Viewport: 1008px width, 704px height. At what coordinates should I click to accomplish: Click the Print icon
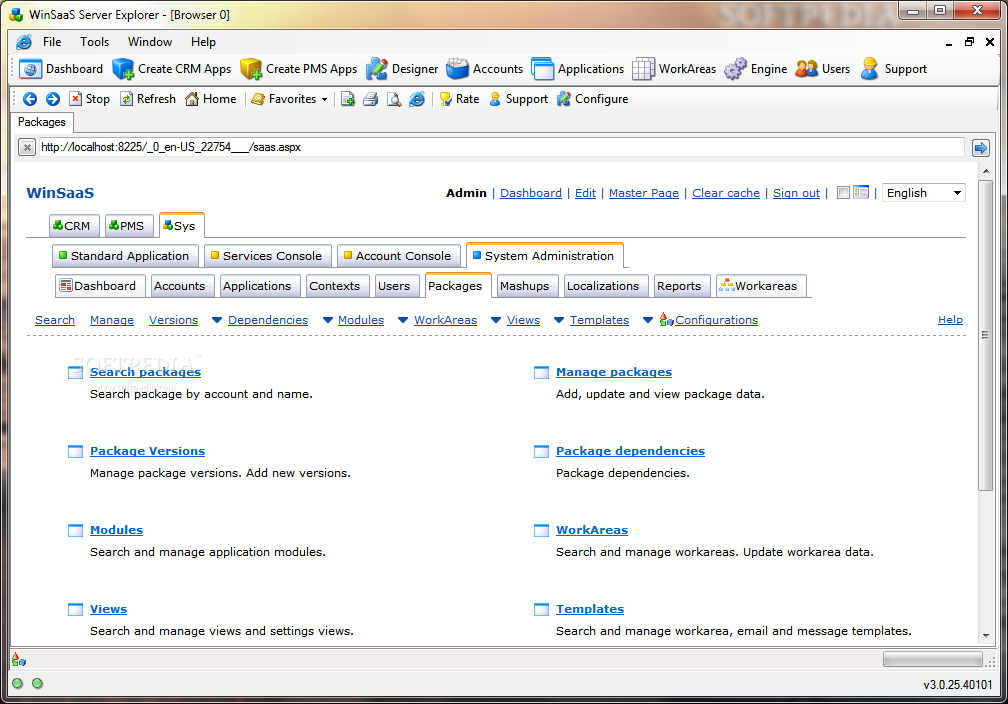click(x=370, y=99)
